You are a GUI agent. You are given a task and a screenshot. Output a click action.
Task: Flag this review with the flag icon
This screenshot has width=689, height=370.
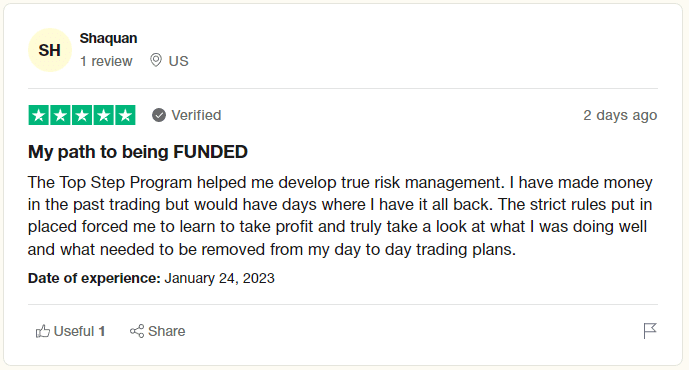pos(650,331)
